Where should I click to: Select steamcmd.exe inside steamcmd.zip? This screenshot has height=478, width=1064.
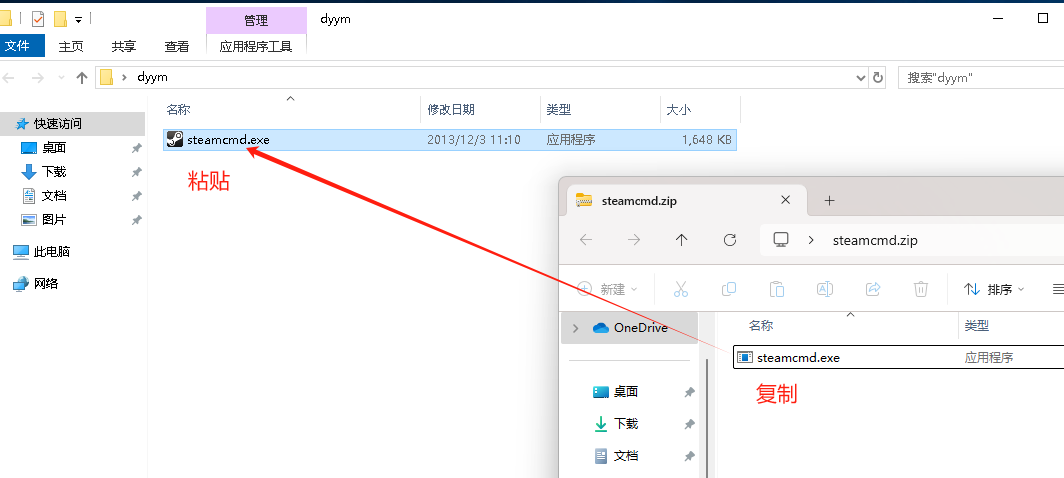898,357
